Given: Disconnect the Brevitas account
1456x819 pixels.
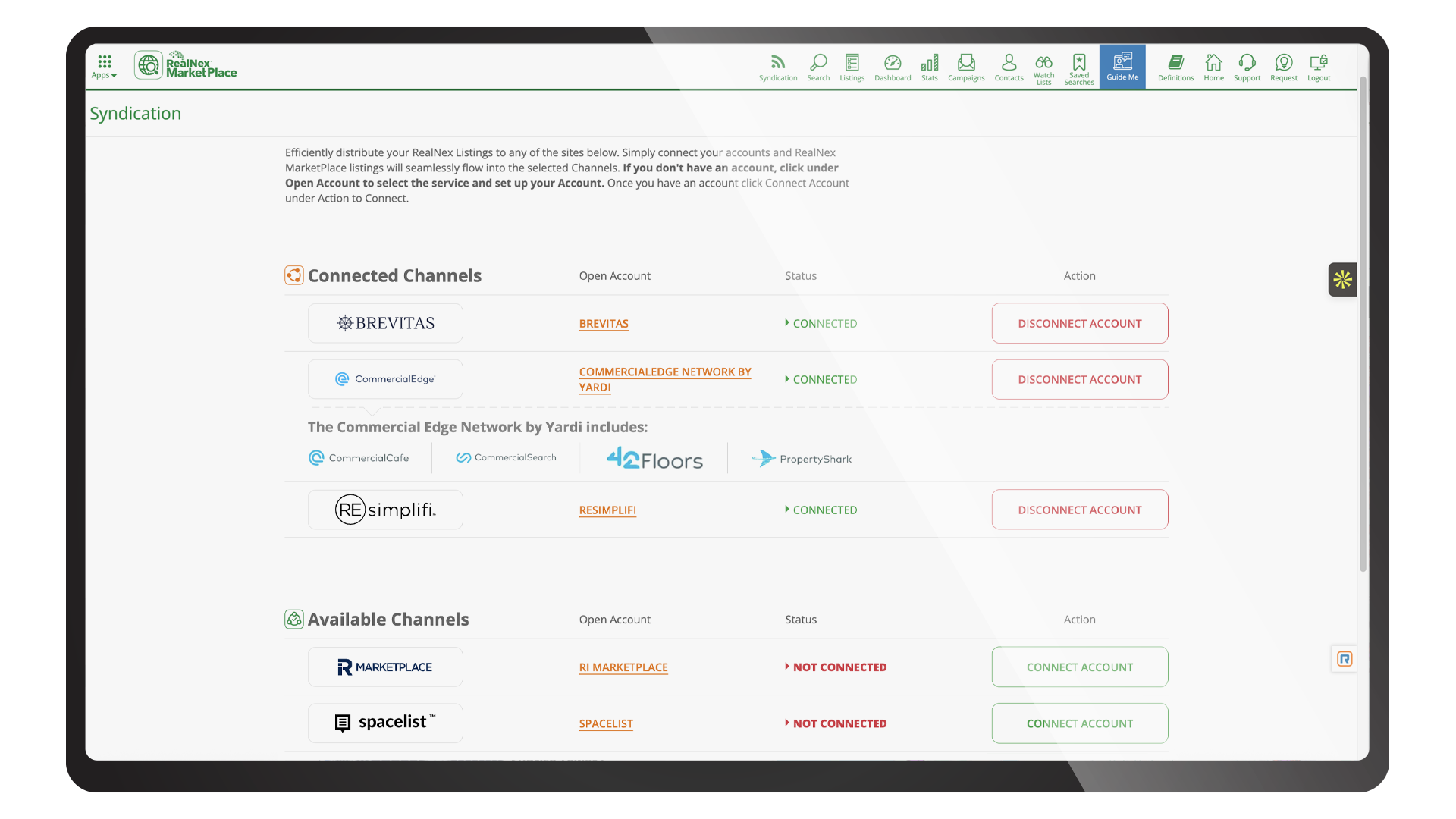Looking at the screenshot, I should pos(1080,323).
